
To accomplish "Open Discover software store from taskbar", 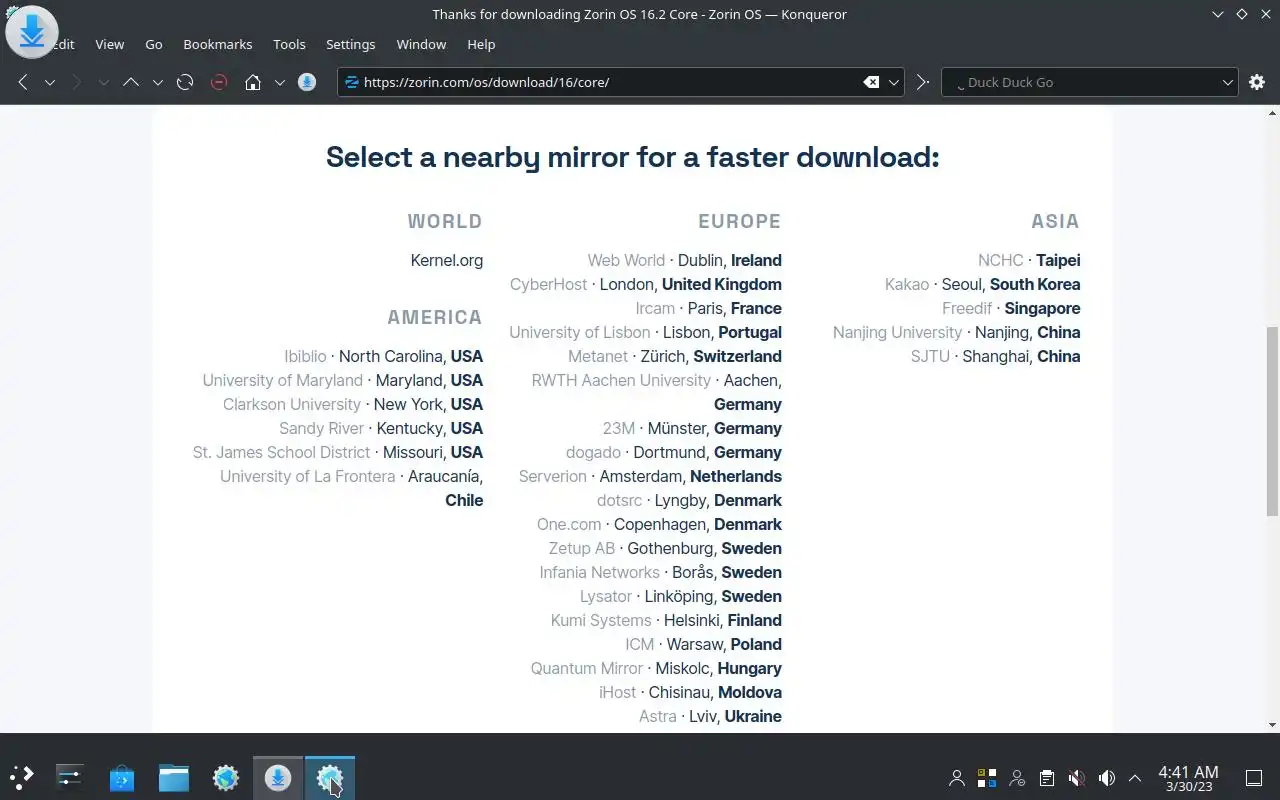I will coord(122,777).
